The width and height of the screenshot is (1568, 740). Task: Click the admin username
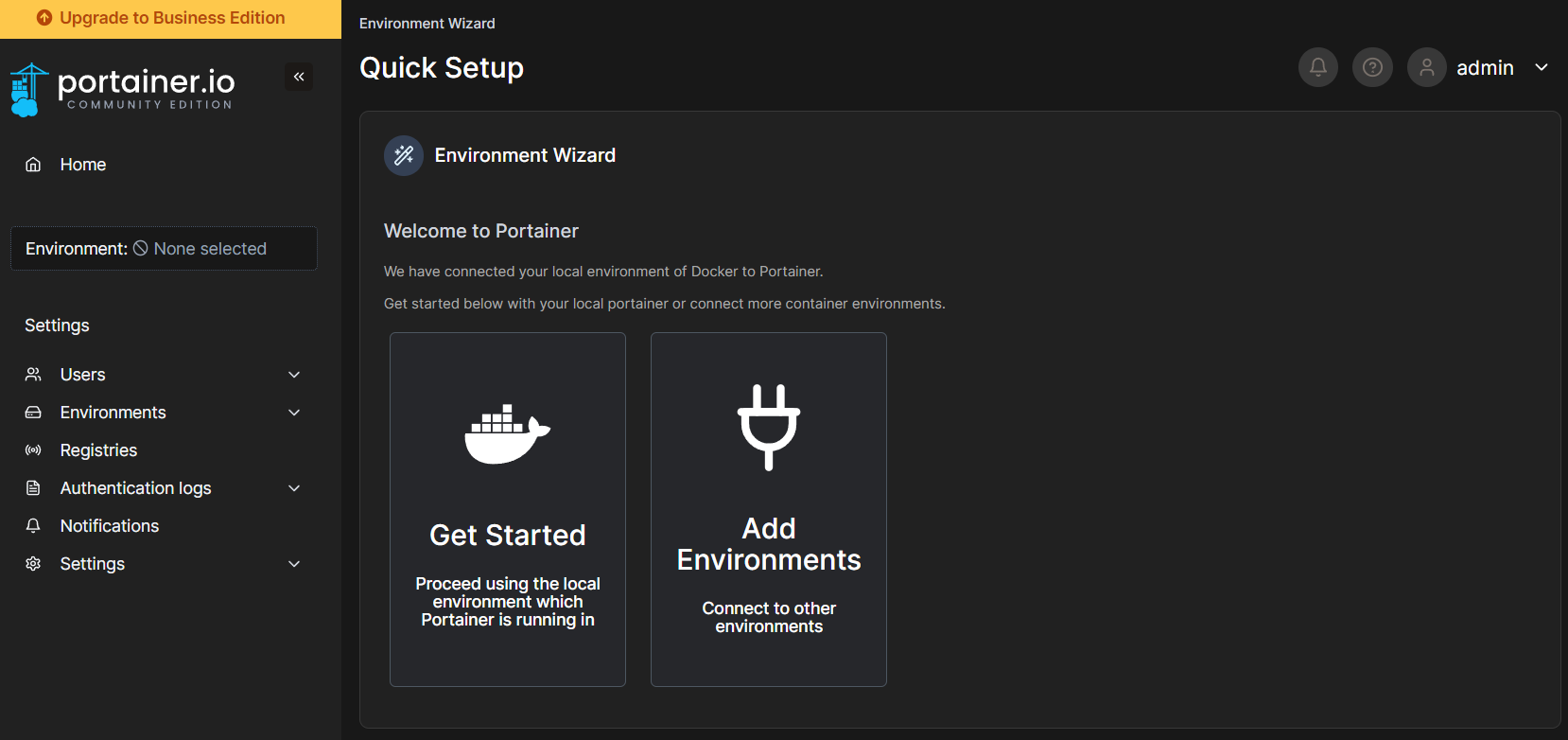coord(1485,68)
